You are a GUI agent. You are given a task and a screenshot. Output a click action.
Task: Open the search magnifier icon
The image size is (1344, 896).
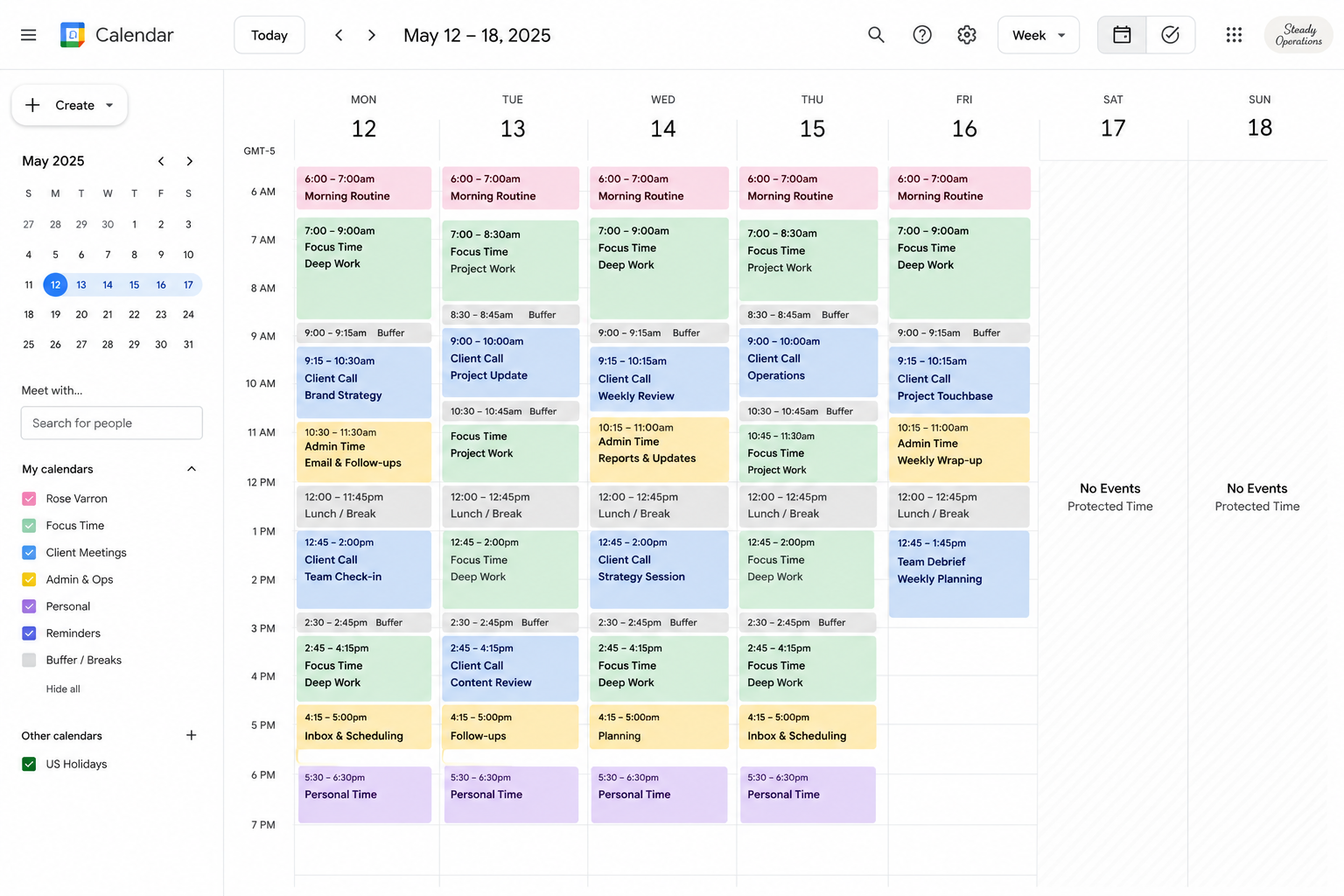pyautogui.click(x=876, y=35)
